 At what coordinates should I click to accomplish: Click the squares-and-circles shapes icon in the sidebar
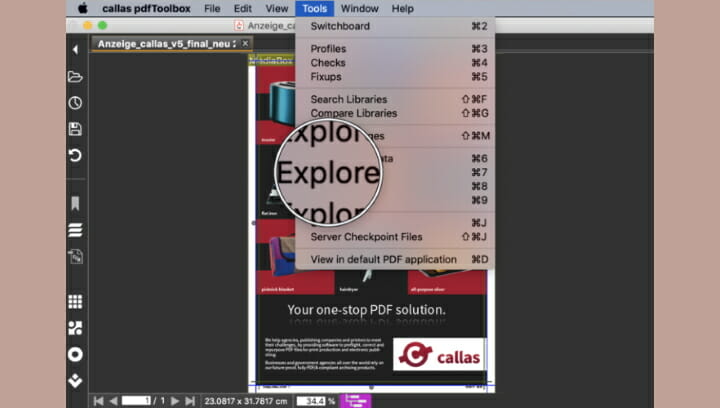75,328
